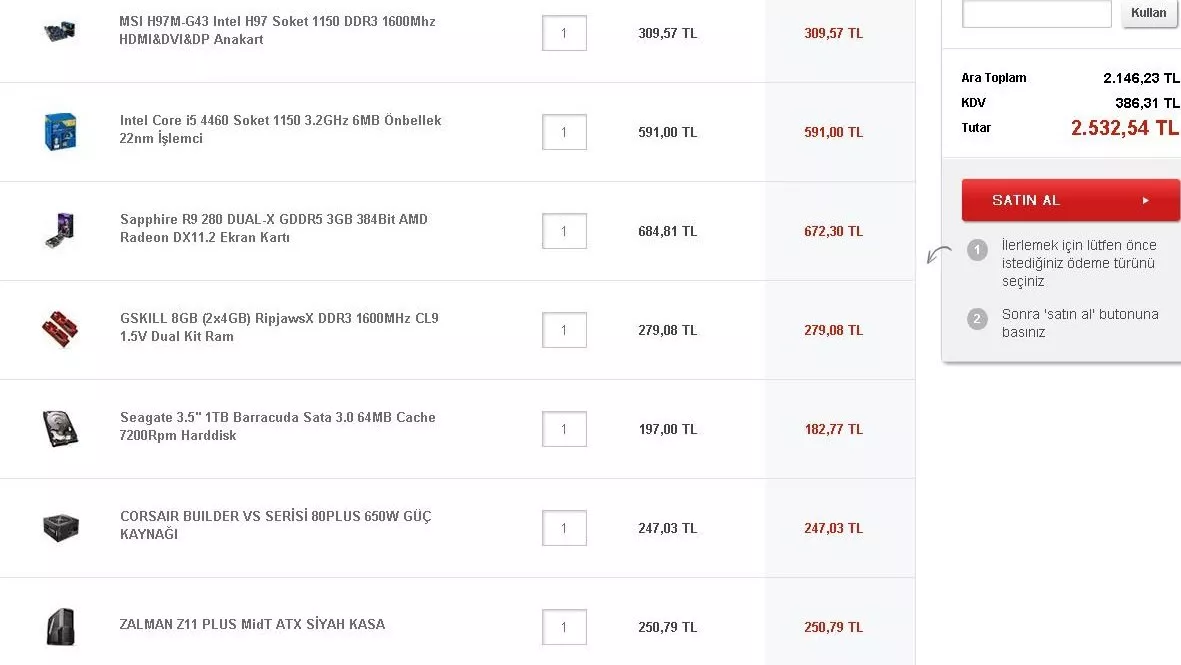Focus the discount code input field
1181x665 pixels.
click(1036, 14)
